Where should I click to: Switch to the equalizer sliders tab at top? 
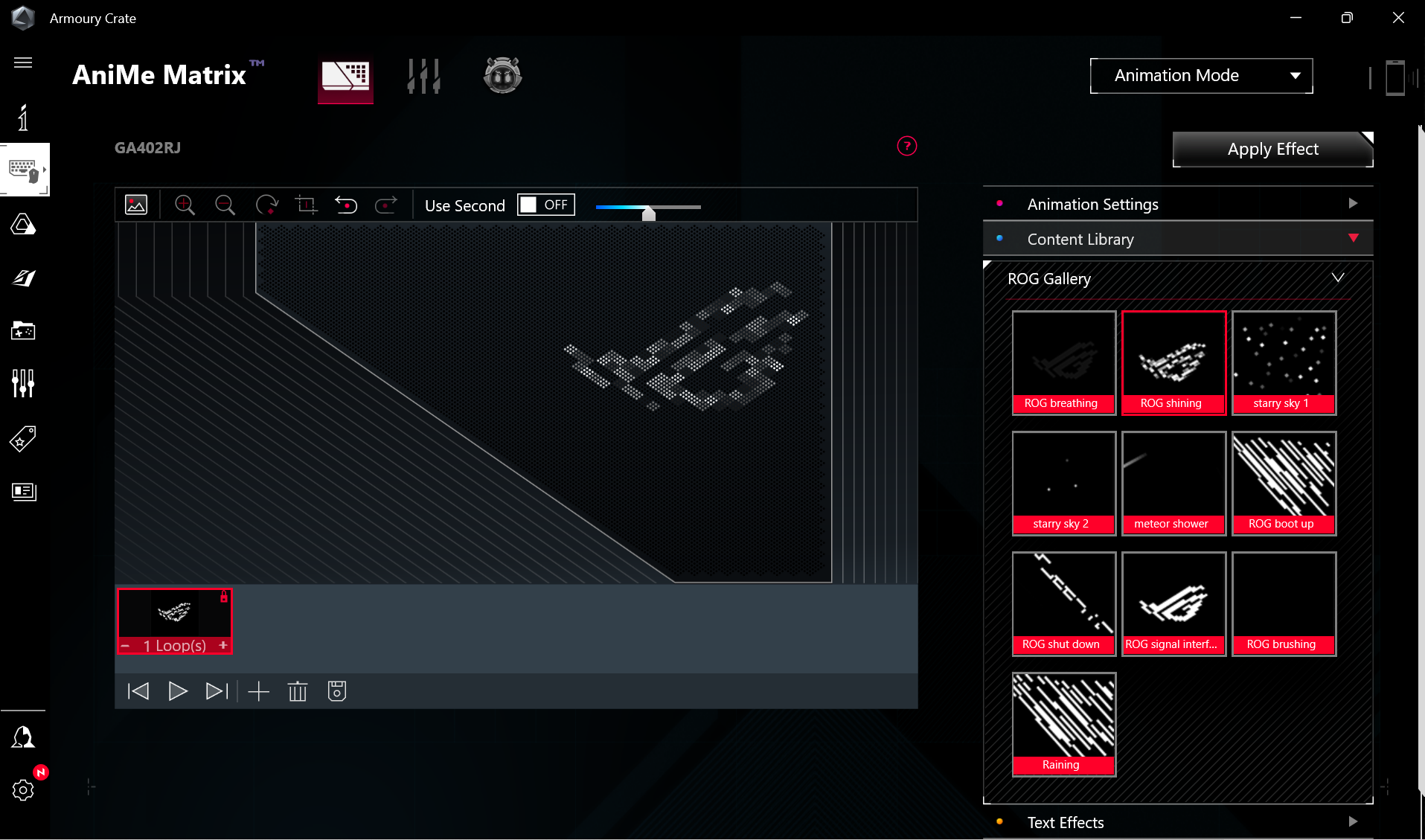click(424, 76)
